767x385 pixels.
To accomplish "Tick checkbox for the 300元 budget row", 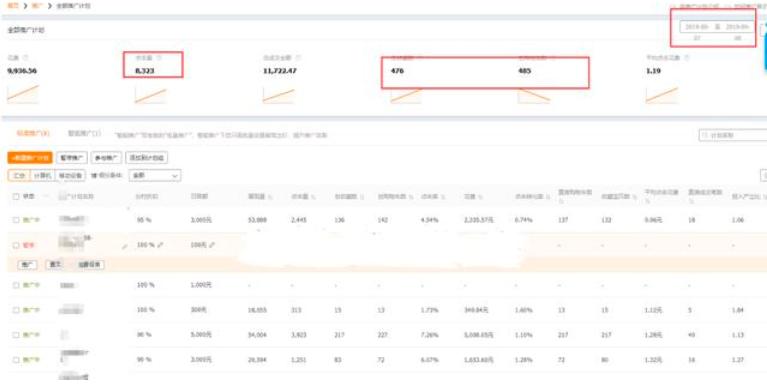I will [16, 310].
